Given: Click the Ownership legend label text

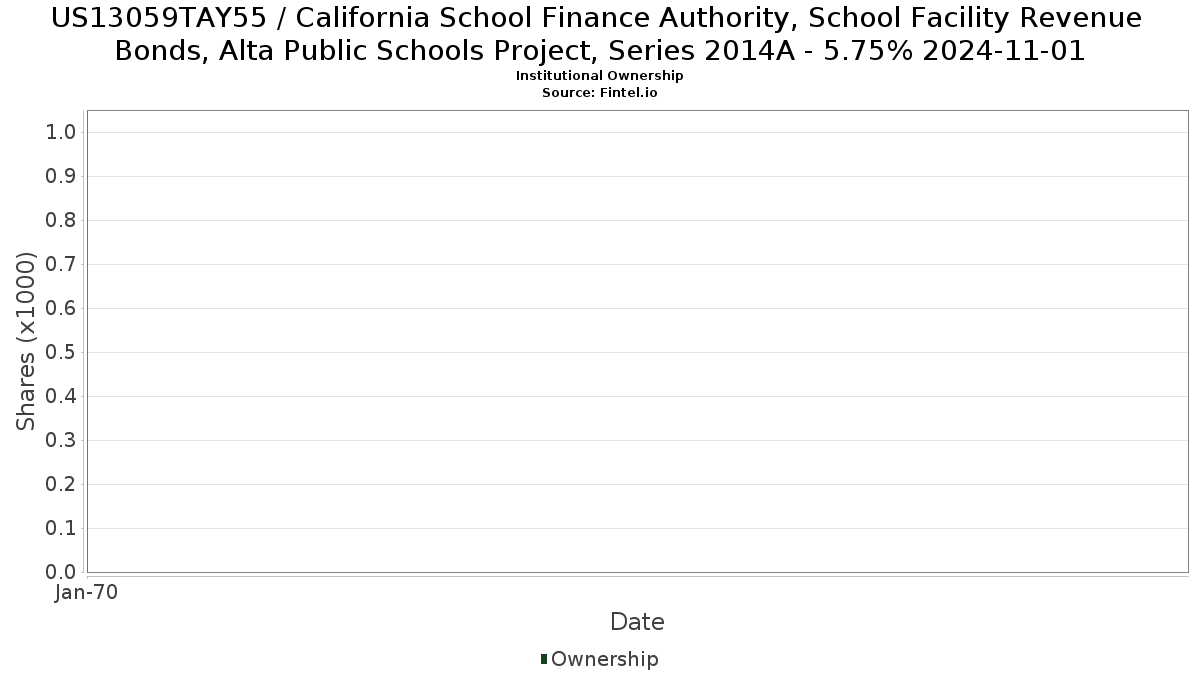Looking at the screenshot, I should coord(604,659).
